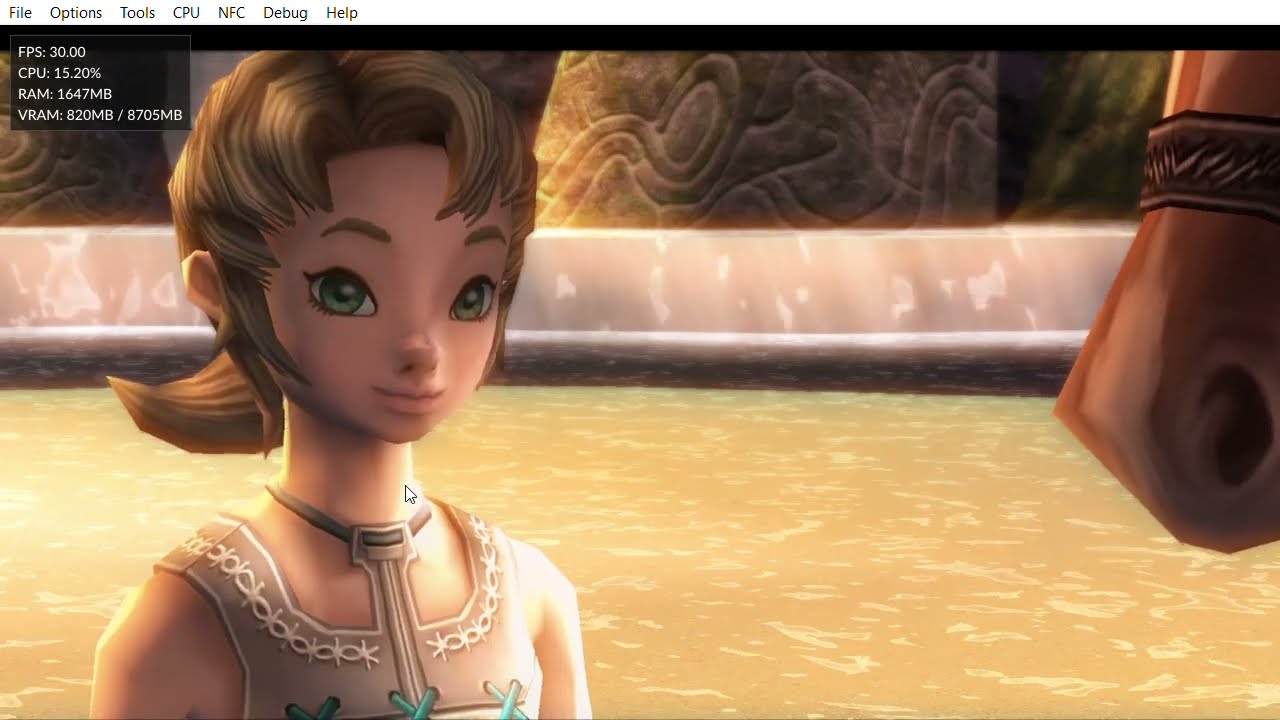Screen dimensions: 1280x720
Task: Open the Tools menu
Action: pyautogui.click(x=137, y=13)
